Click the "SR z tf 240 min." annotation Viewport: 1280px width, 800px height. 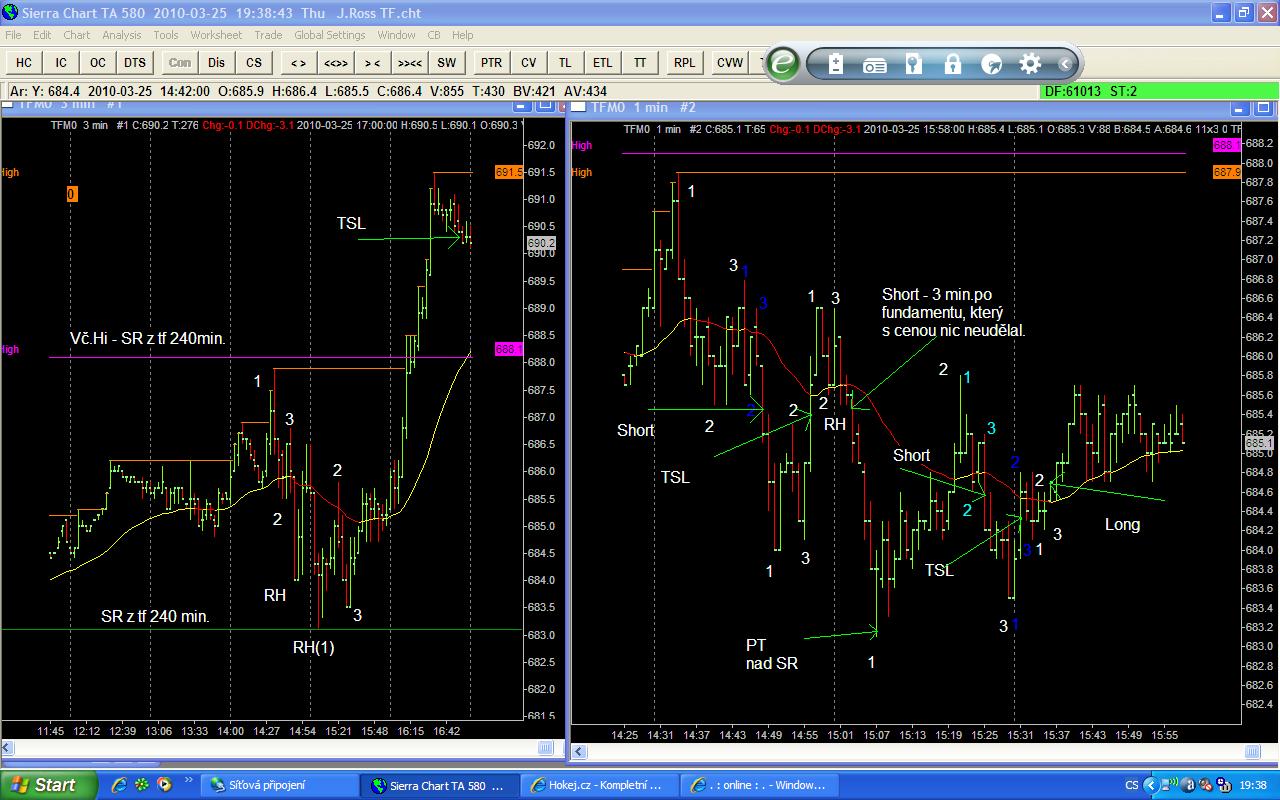(x=155, y=616)
